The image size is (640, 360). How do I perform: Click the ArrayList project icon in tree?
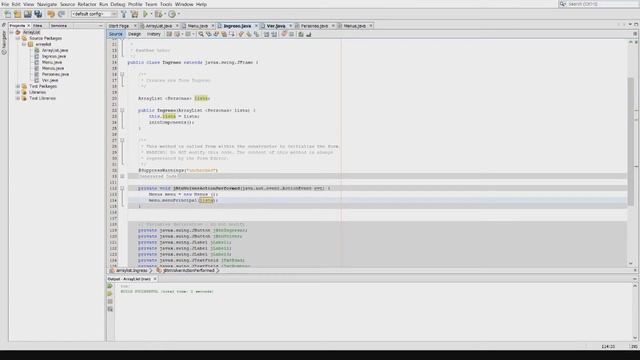point(18,32)
